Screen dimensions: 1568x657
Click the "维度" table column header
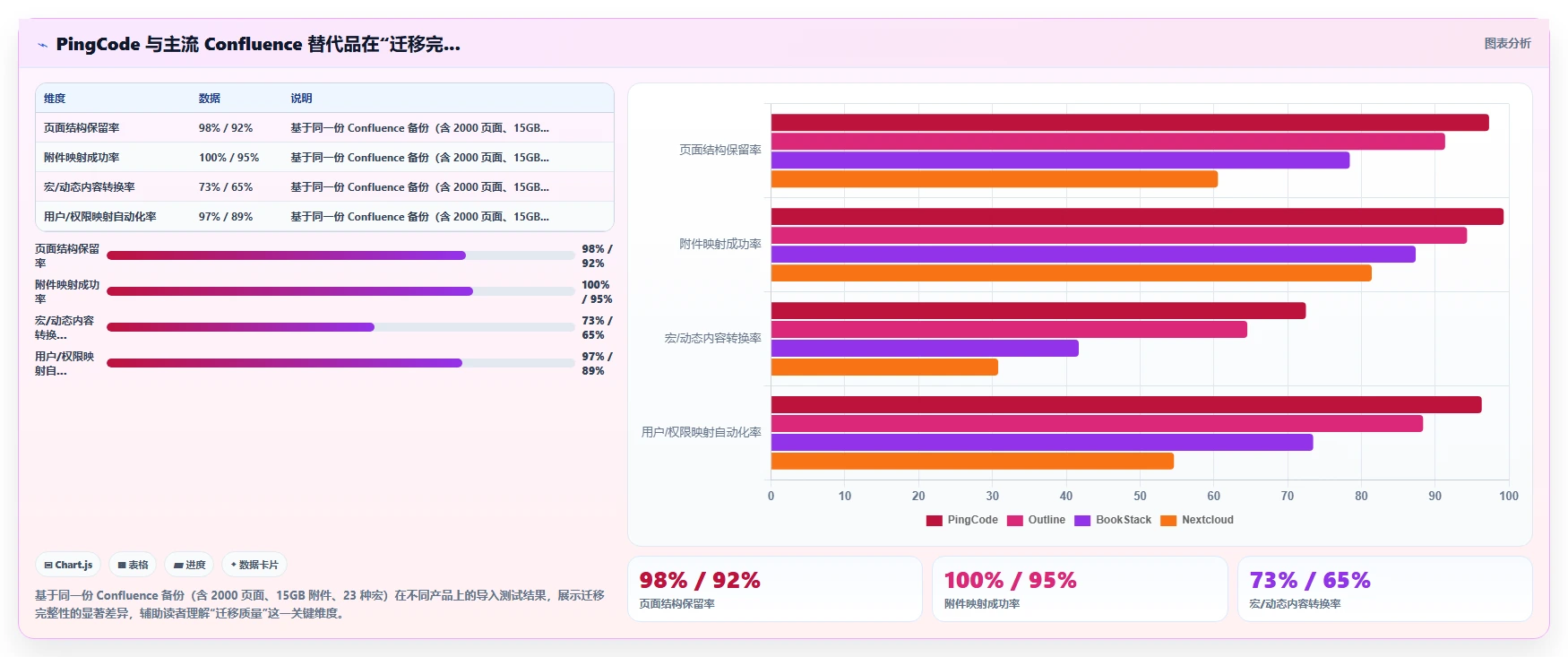click(x=55, y=99)
